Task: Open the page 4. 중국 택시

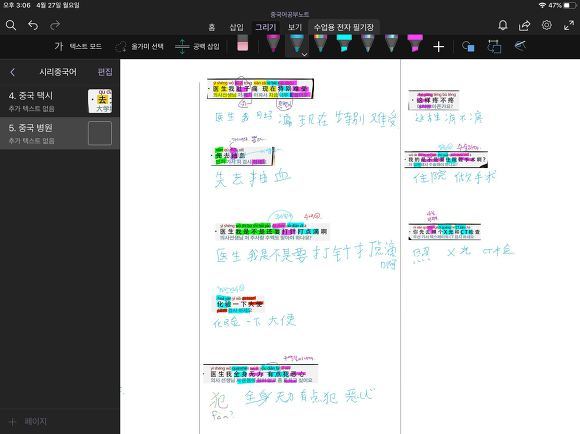Action: [60, 101]
